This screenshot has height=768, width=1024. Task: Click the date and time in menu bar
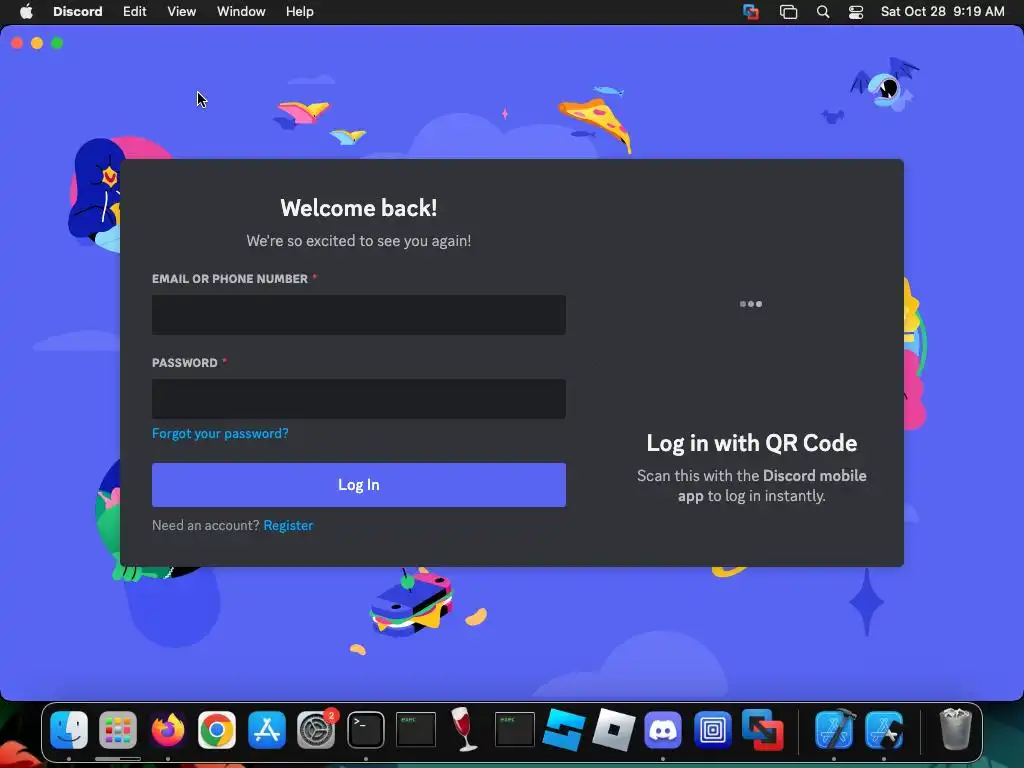tap(942, 12)
